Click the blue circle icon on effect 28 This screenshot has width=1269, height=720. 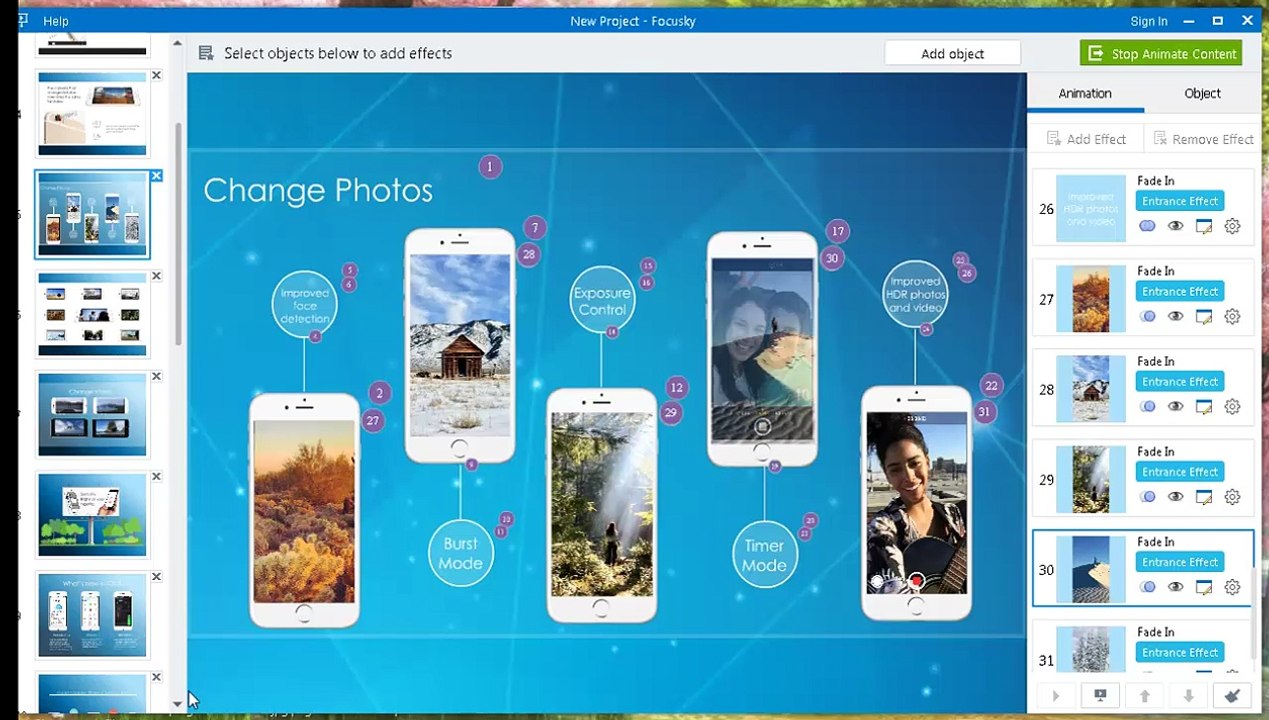point(1148,406)
